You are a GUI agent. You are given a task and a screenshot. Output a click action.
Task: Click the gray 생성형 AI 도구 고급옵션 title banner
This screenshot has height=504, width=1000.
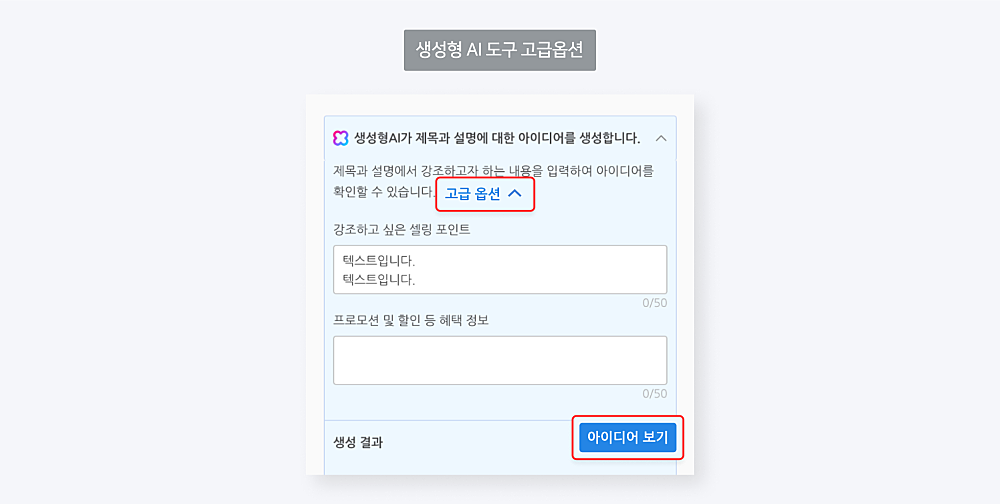click(500, 50)
